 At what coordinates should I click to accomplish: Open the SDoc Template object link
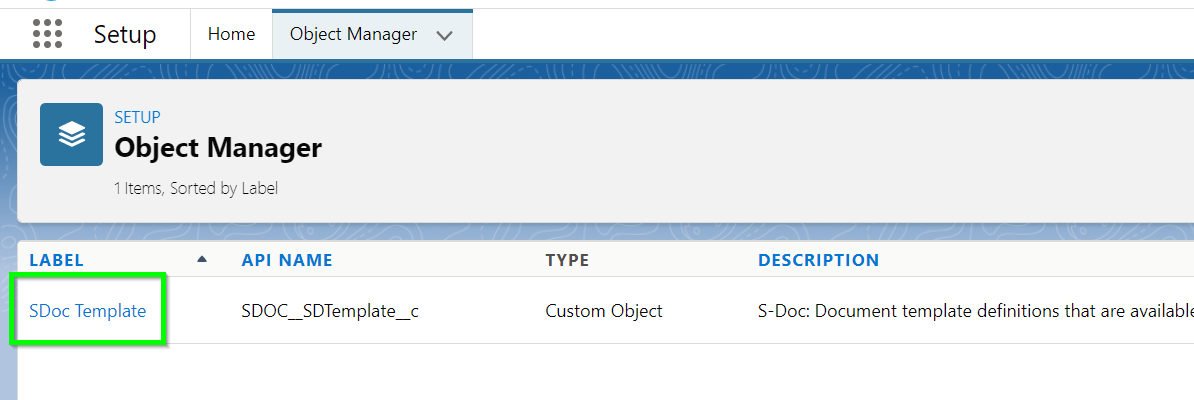coord(88,311)
